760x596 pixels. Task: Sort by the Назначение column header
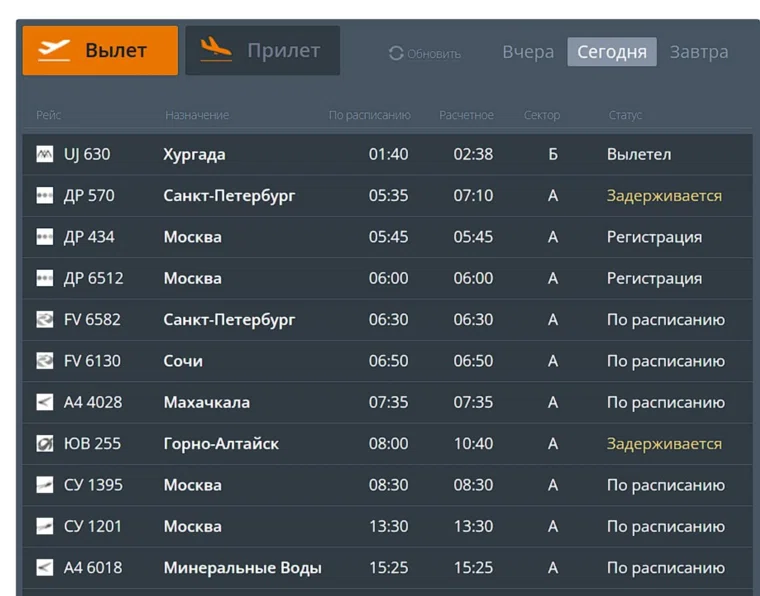coord(197,115)
